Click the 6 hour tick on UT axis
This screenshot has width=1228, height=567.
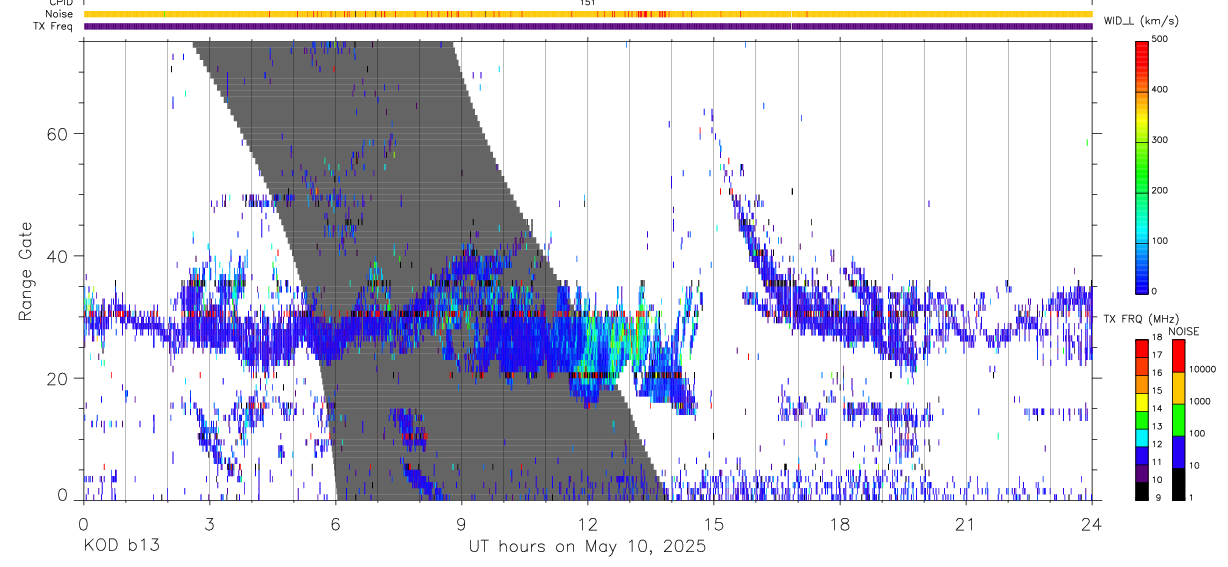pos(335,523)
